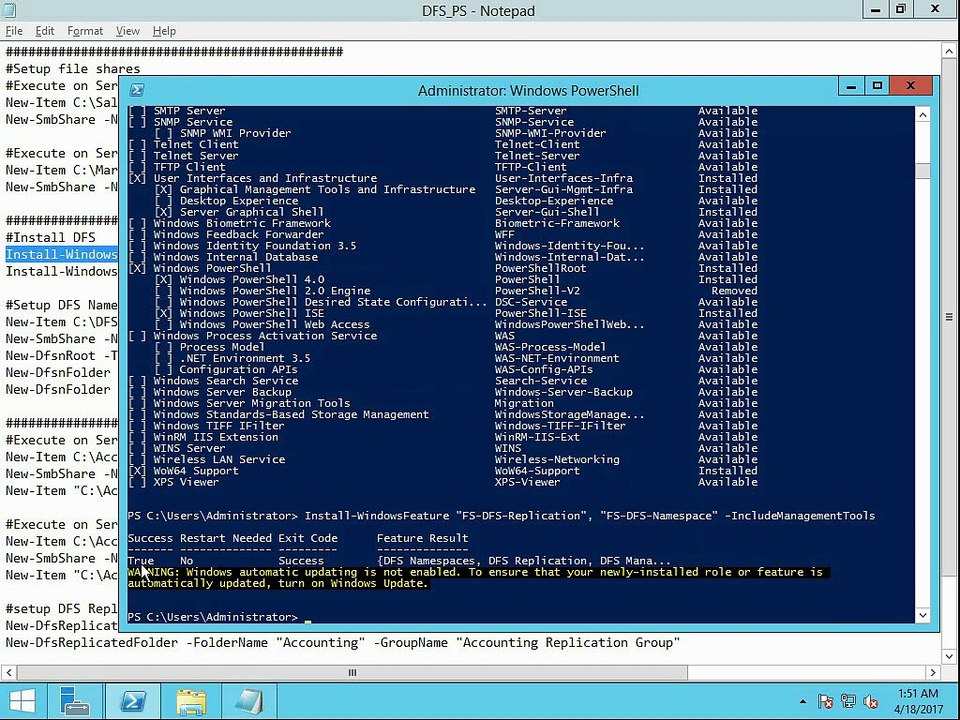Open the Format menu in Notepad
Screen dimensions: 960x720
[x=85, y=31]
